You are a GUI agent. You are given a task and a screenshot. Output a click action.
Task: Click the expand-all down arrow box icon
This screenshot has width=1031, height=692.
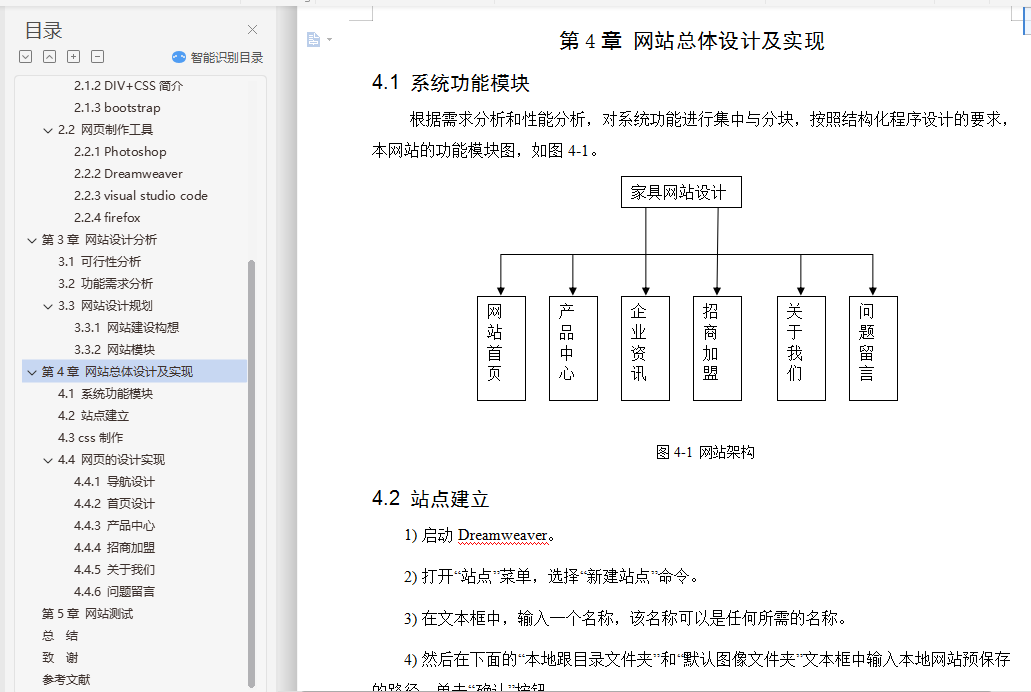pos(26,57)
